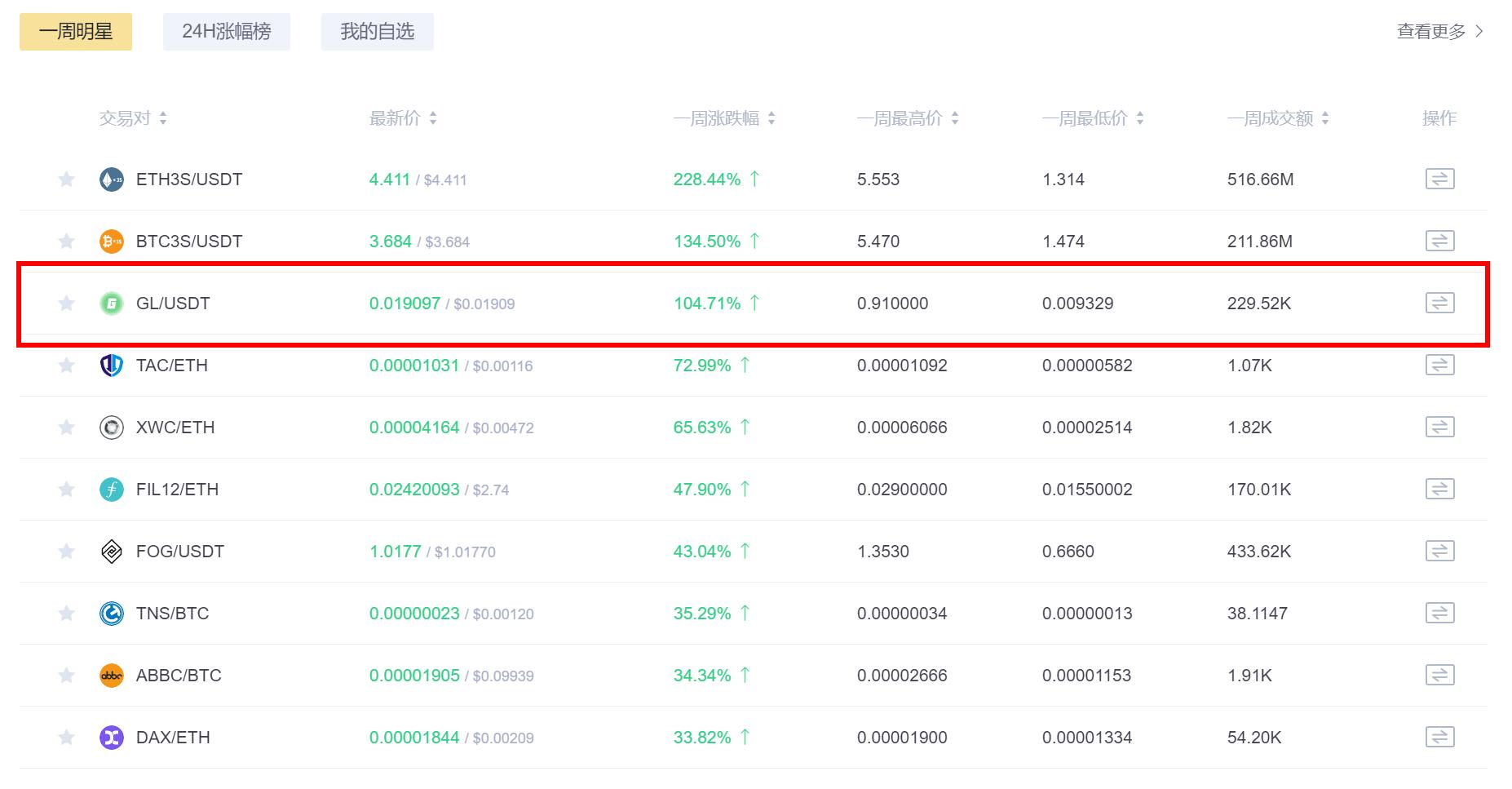
Task: Open trade icon for TAC/ETH row
Action: [1439, 365]
